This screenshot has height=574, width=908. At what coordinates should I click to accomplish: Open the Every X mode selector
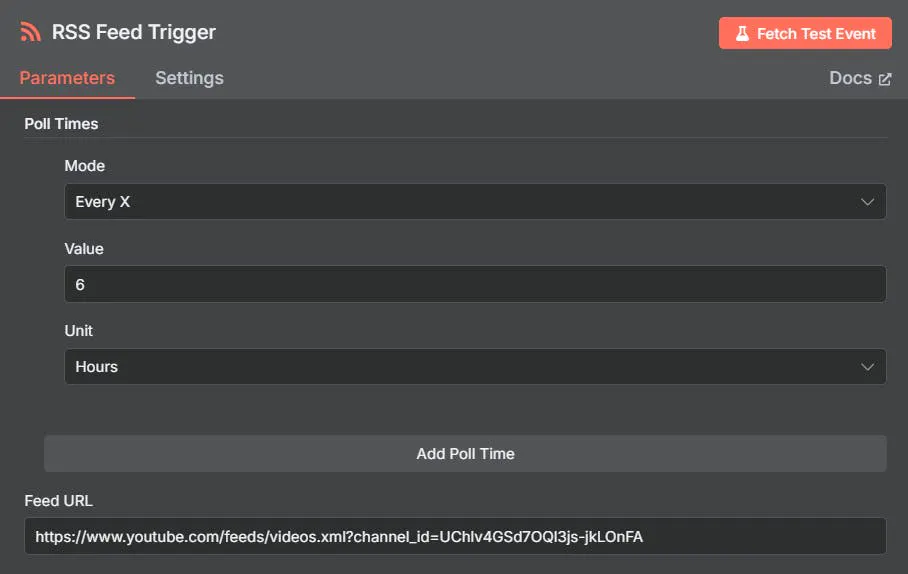pyautogui.click(x=475, y=202)
